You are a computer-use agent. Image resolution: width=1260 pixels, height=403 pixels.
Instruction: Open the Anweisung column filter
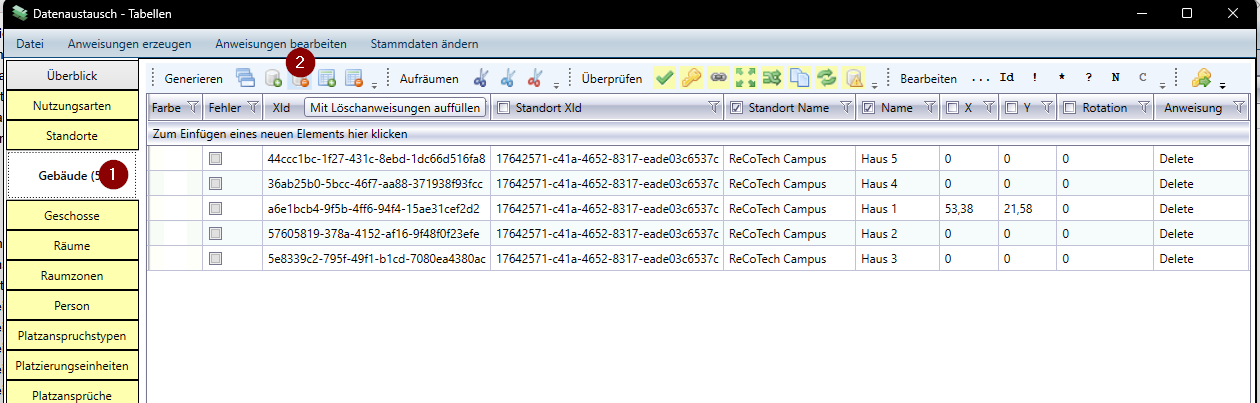click(1239, 108)
